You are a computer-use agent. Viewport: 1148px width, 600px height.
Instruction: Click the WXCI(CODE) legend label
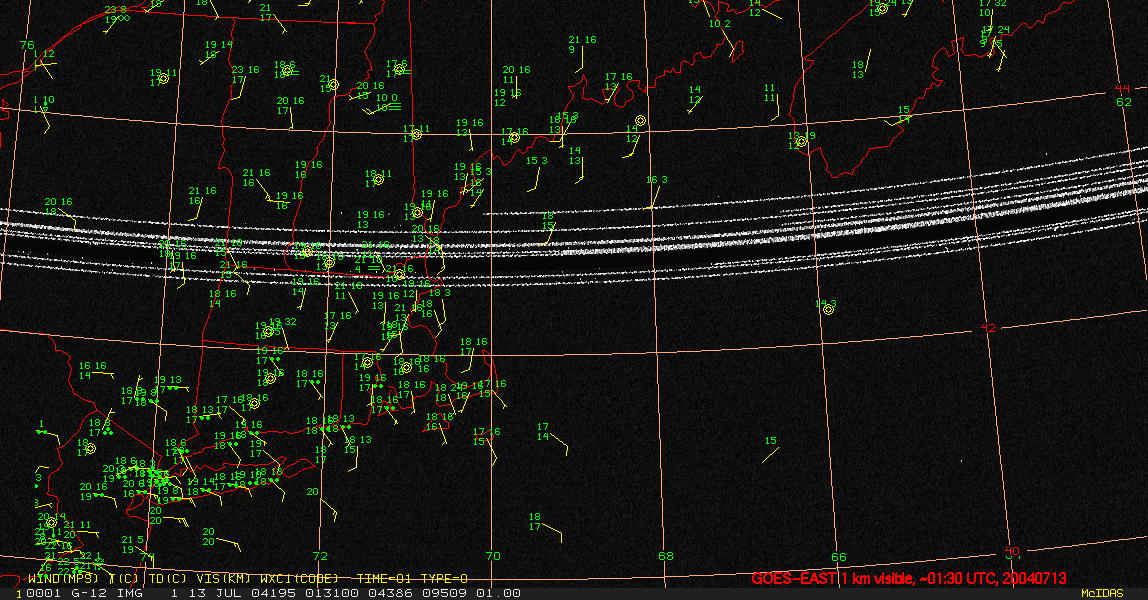299,579
